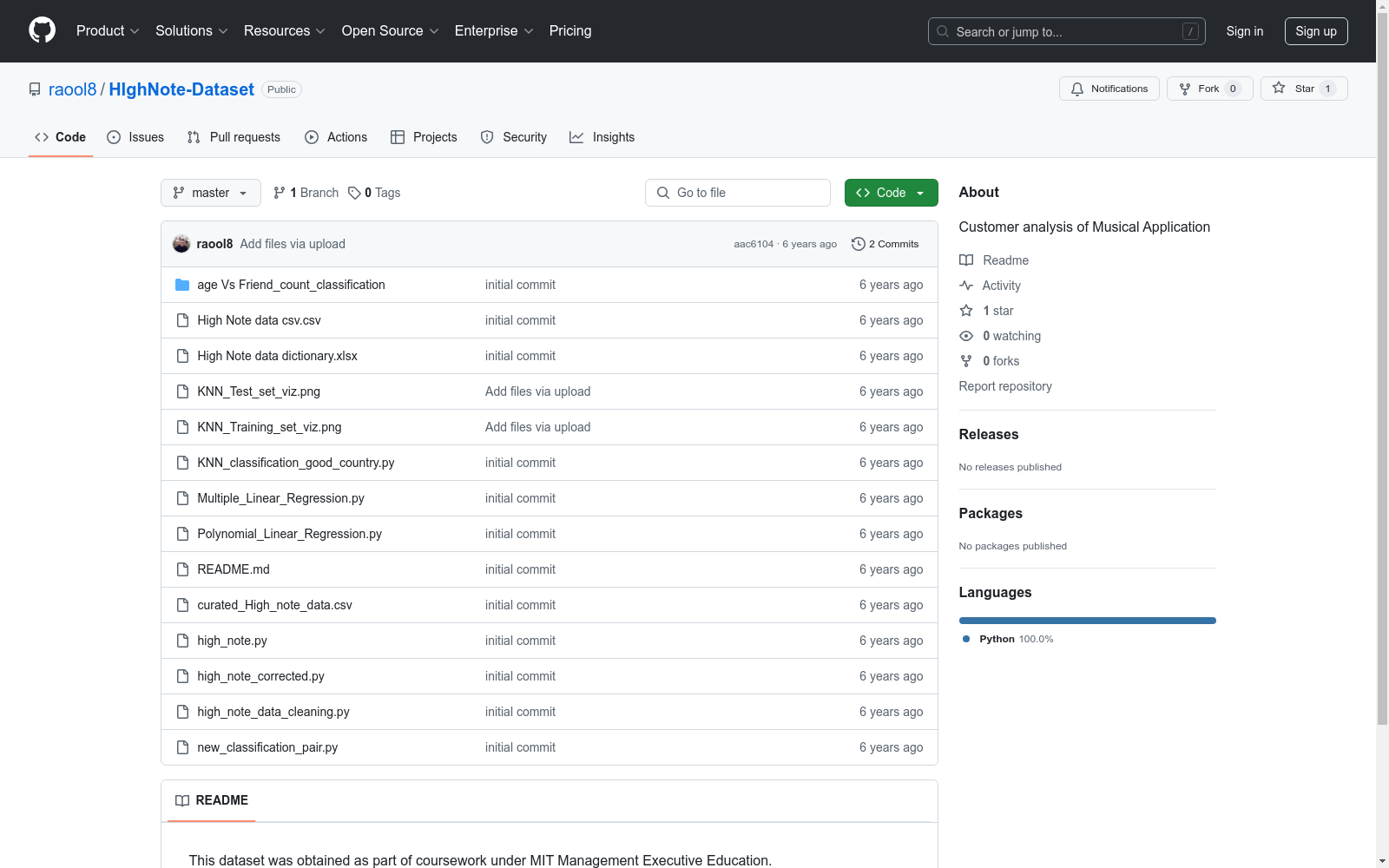
Task: Open the Actions tab
Action: pos(336,137)
